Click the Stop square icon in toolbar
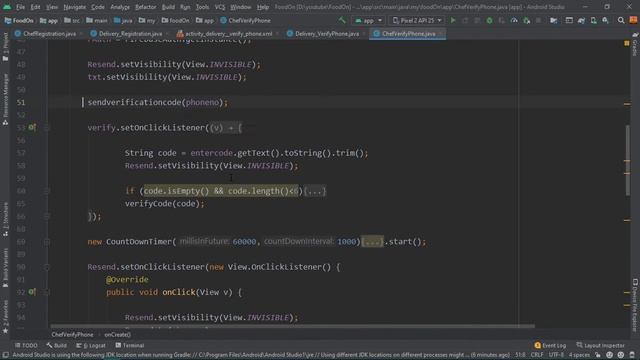 pyautogui.click(x=539, y=20)
